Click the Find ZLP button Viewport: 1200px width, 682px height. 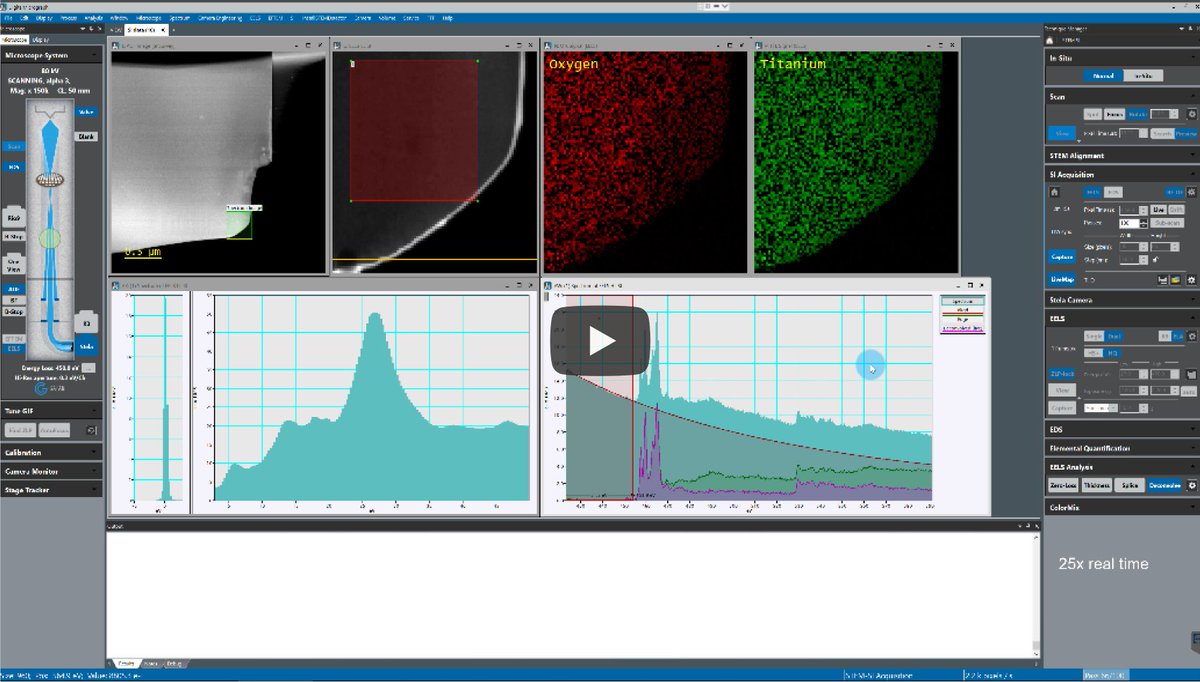[21, 430]
